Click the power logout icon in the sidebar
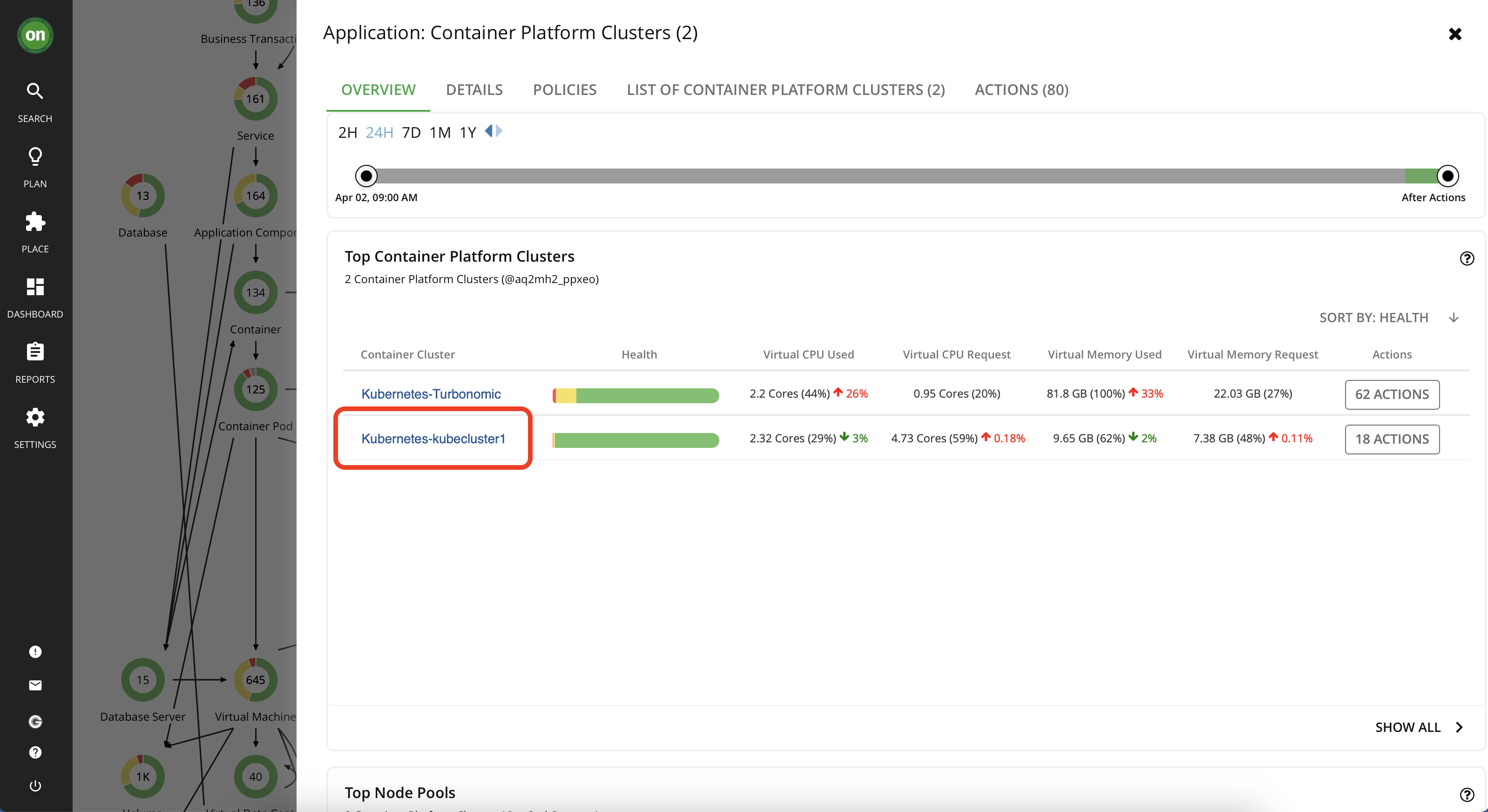The image size is (1488, 812). pos(35,785)
